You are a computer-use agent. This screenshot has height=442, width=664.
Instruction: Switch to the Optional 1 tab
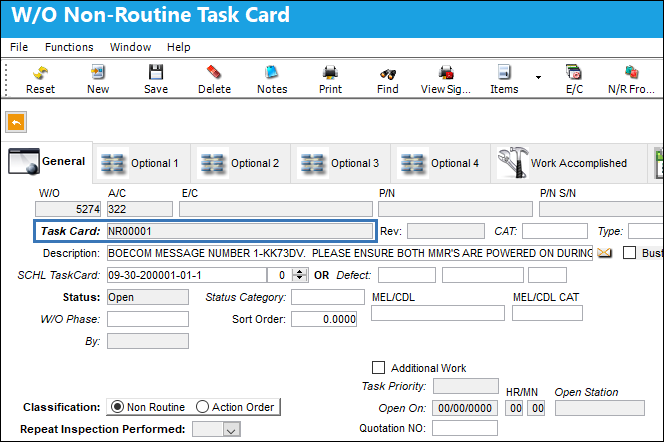click(141, 163)
